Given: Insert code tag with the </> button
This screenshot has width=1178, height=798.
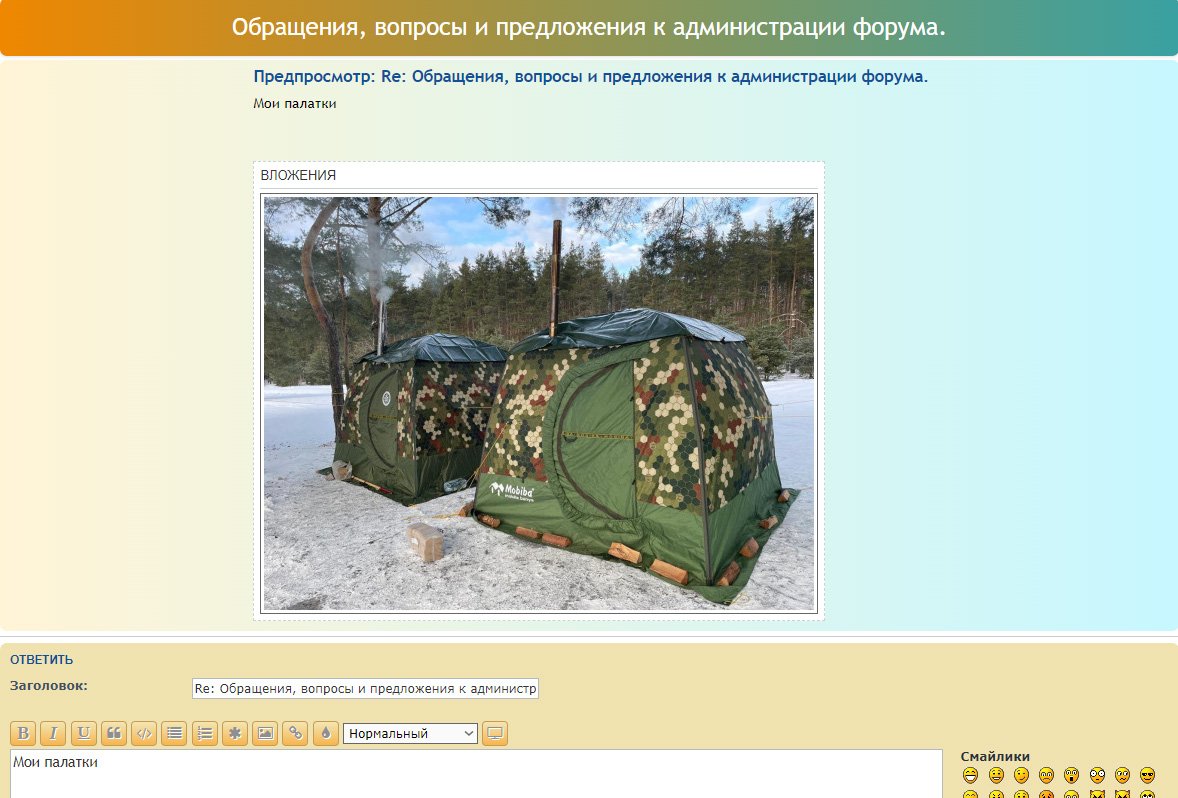Looking at the screenshot, I should pyautogui.click(x=145, y=733).
